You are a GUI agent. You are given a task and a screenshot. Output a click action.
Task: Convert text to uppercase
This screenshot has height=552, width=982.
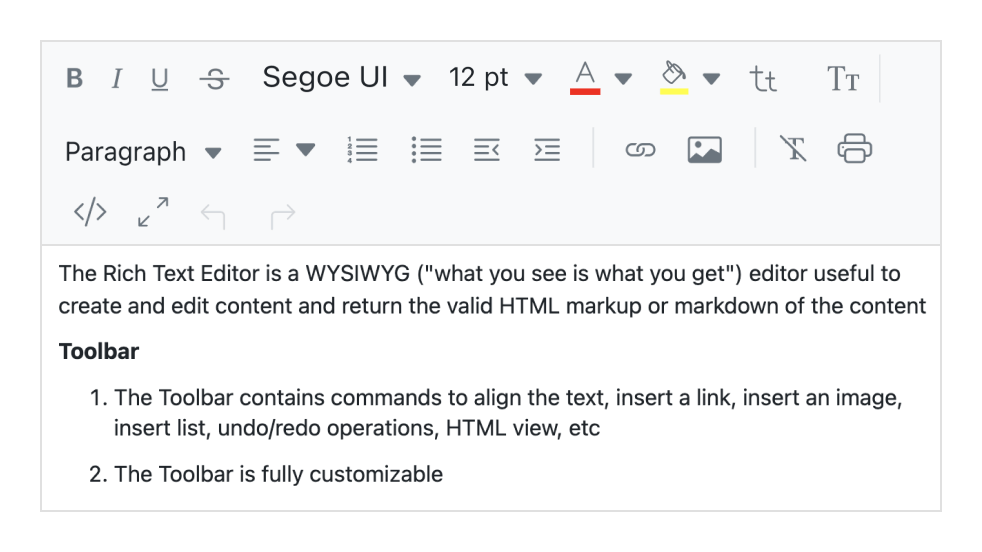[x=843, y=79]
